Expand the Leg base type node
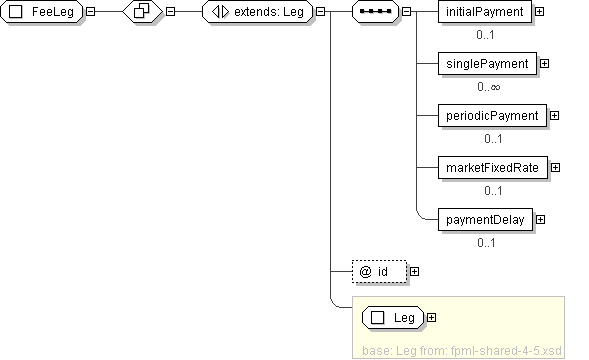Image resolution: width=589 pixels, height=360 pixels. click(432, 318)
